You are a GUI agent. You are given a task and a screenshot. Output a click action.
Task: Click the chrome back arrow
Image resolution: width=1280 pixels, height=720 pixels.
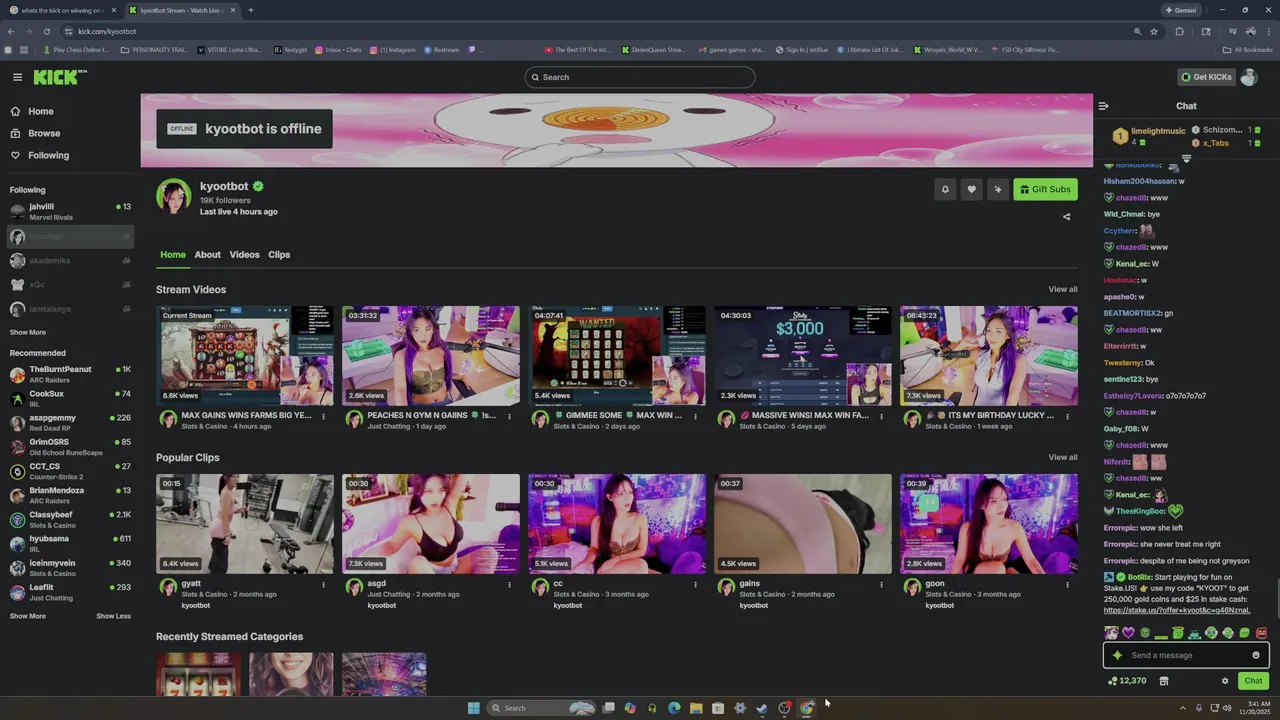[x=9, y=31]
